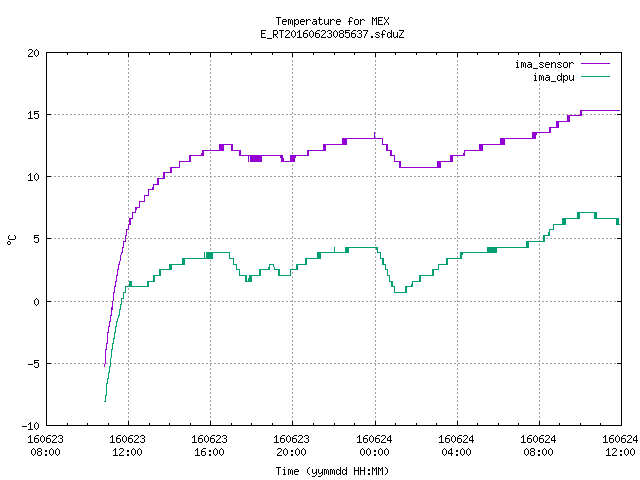Click the y-axis tick label 20

[x=33, y=53]
